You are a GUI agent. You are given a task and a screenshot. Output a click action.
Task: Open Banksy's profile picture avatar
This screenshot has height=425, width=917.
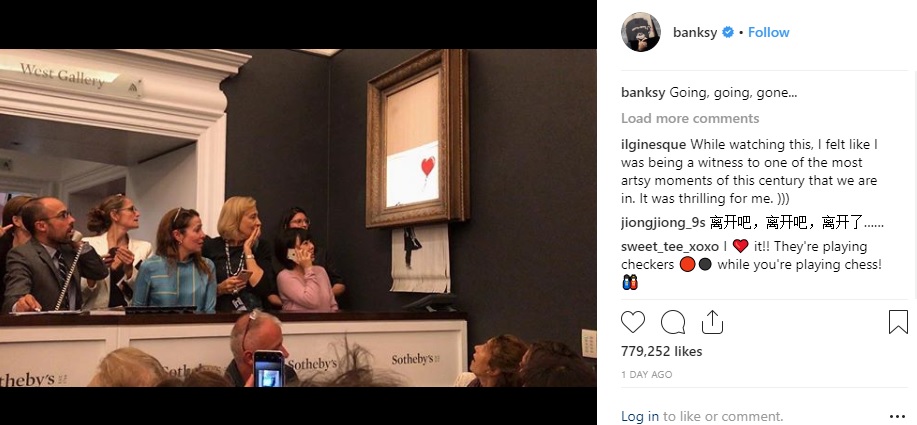[641, 32]
